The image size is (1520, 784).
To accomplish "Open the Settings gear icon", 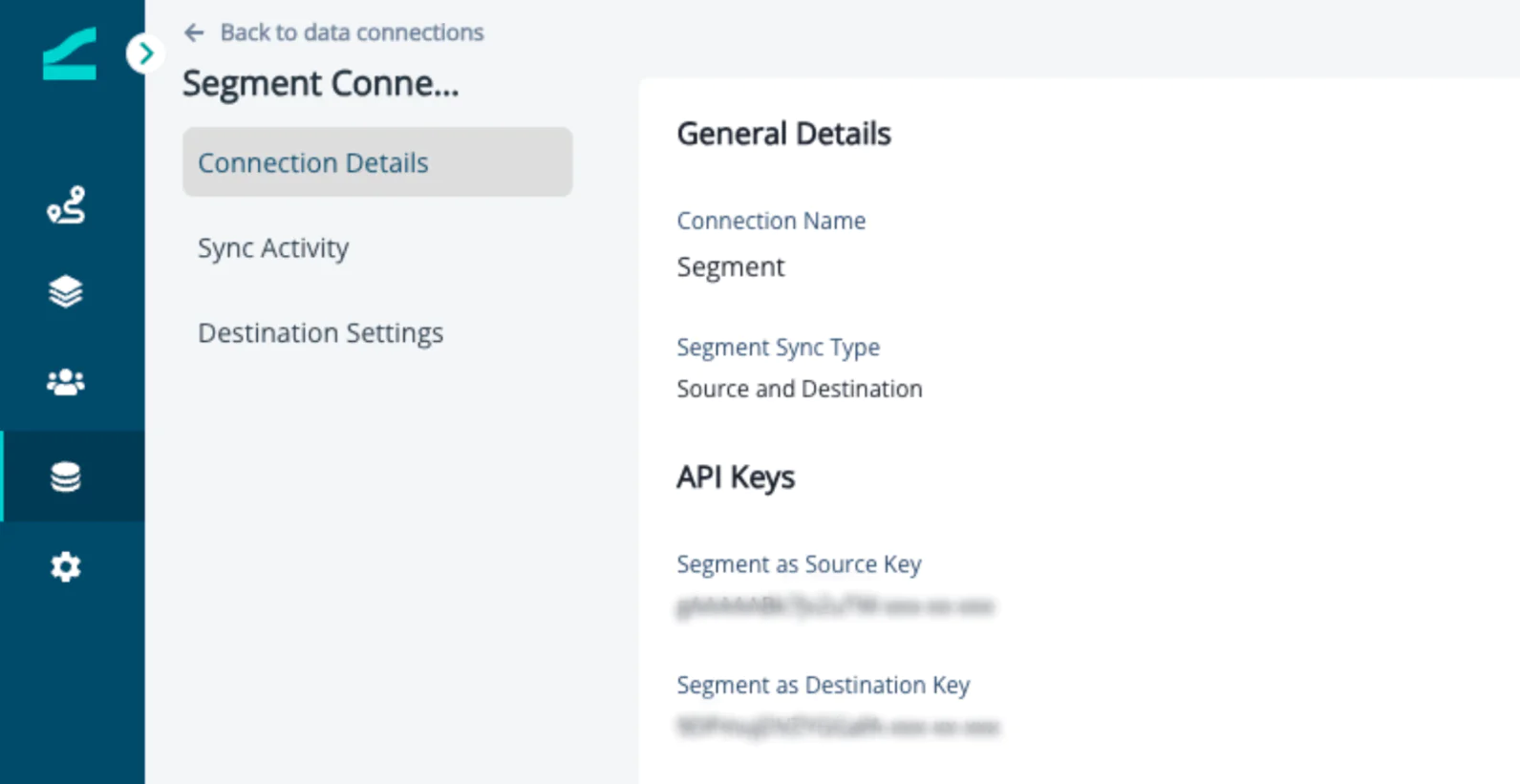I will point(66,567).
